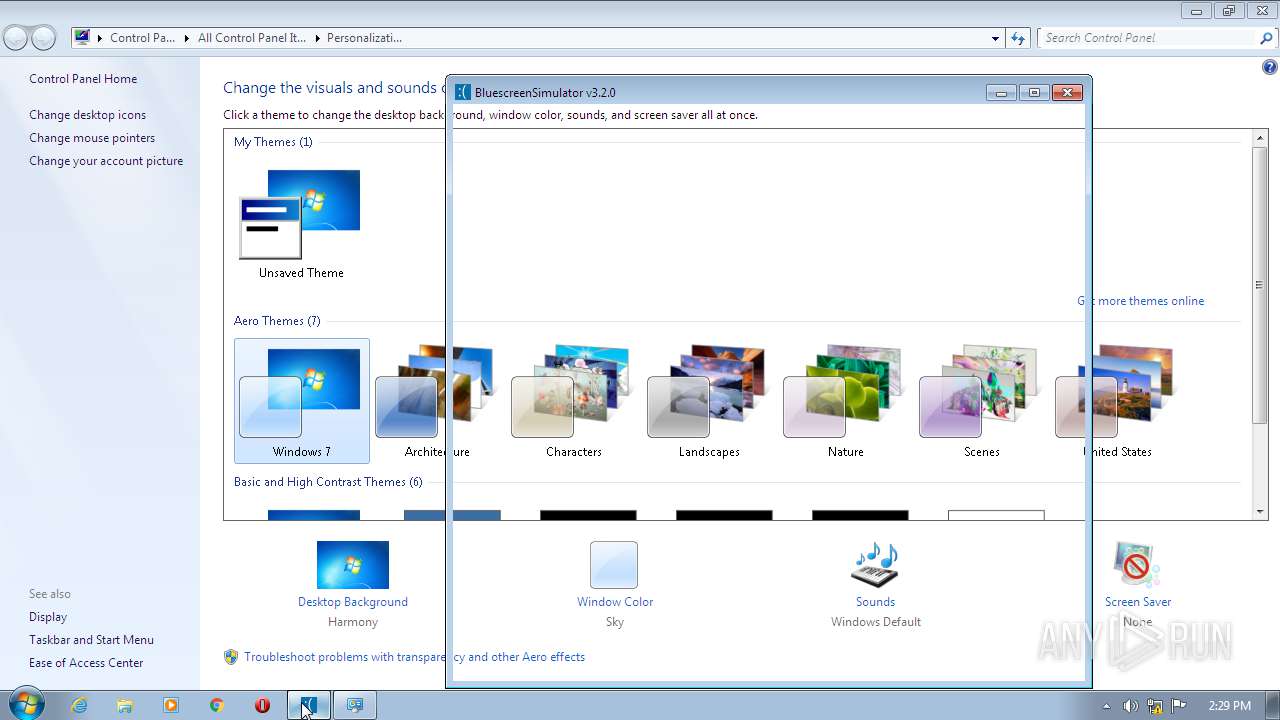Open Ease of Access Center link
Viewport: 1280px width, 720px height.
pyautogui.click(x=86, y=663)
